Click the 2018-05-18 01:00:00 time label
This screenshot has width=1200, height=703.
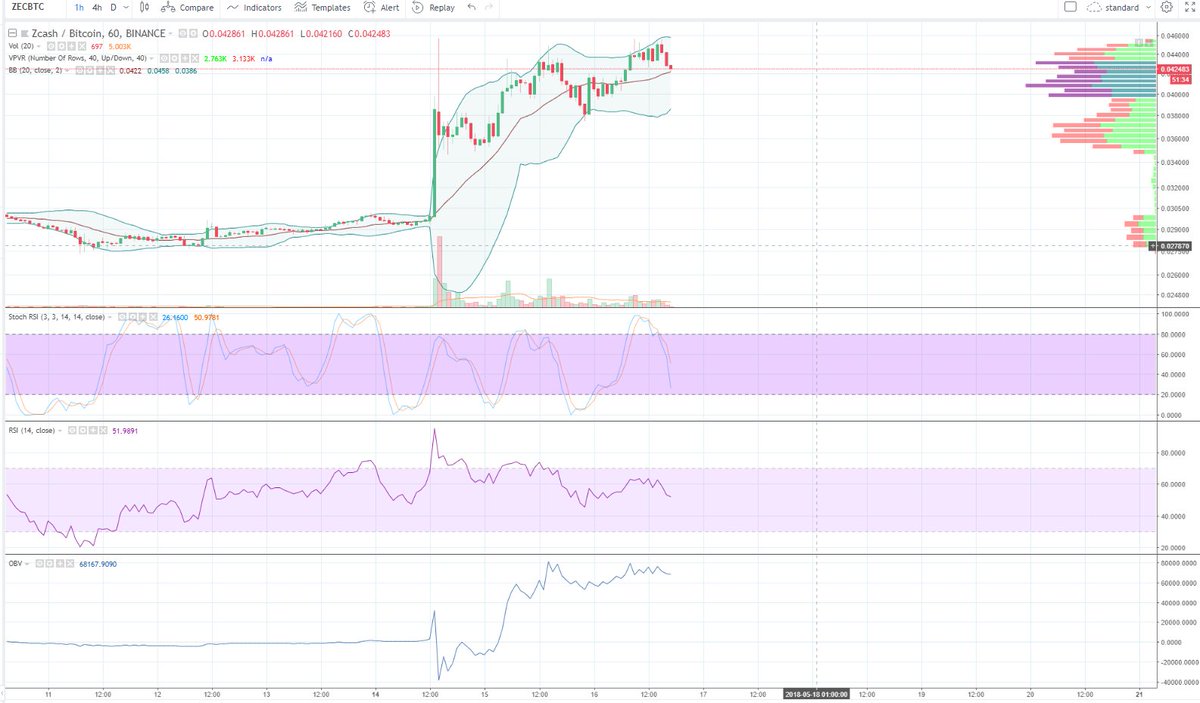pyautogui.click(x=817, y=692)
